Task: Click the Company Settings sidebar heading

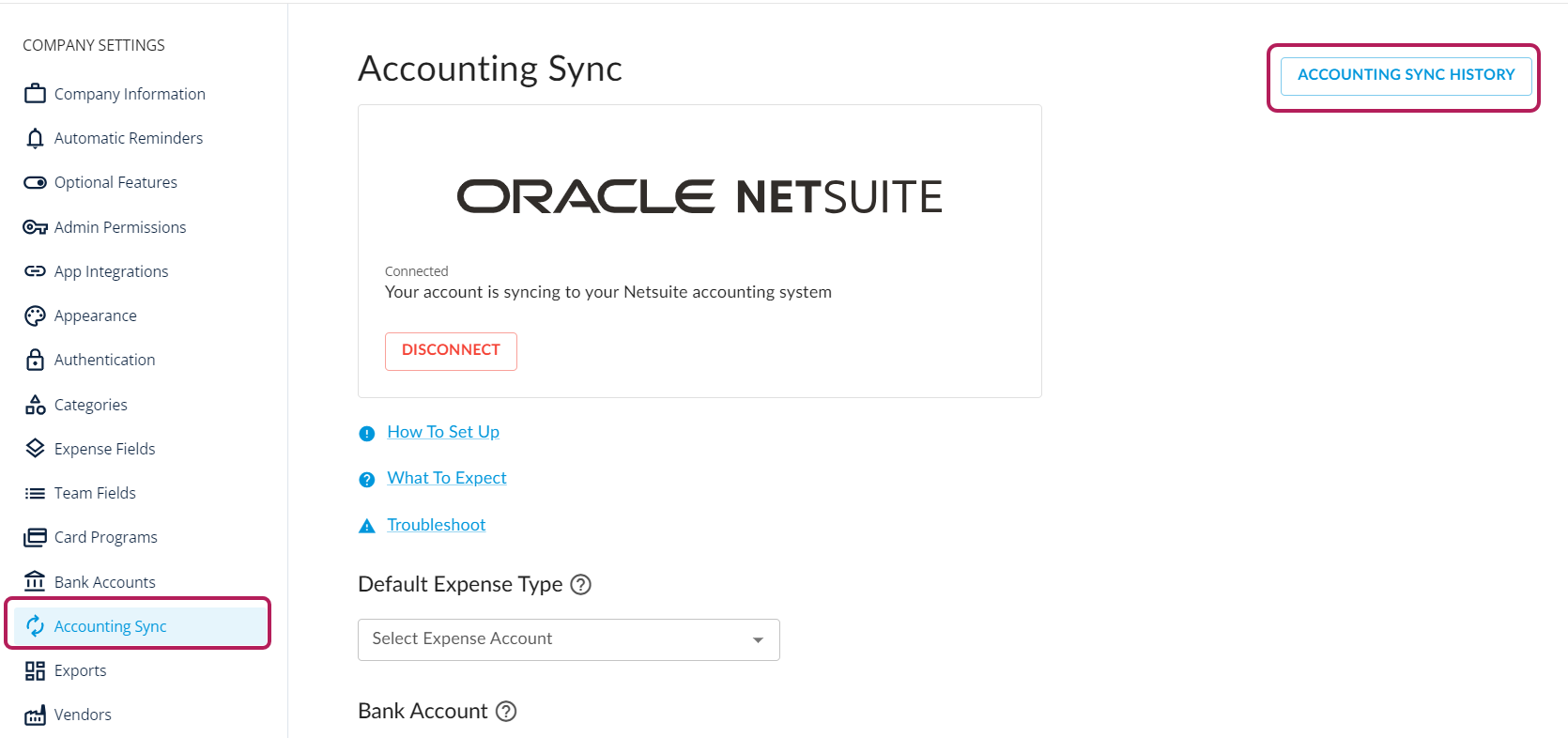Action: (x=94, y=45)
